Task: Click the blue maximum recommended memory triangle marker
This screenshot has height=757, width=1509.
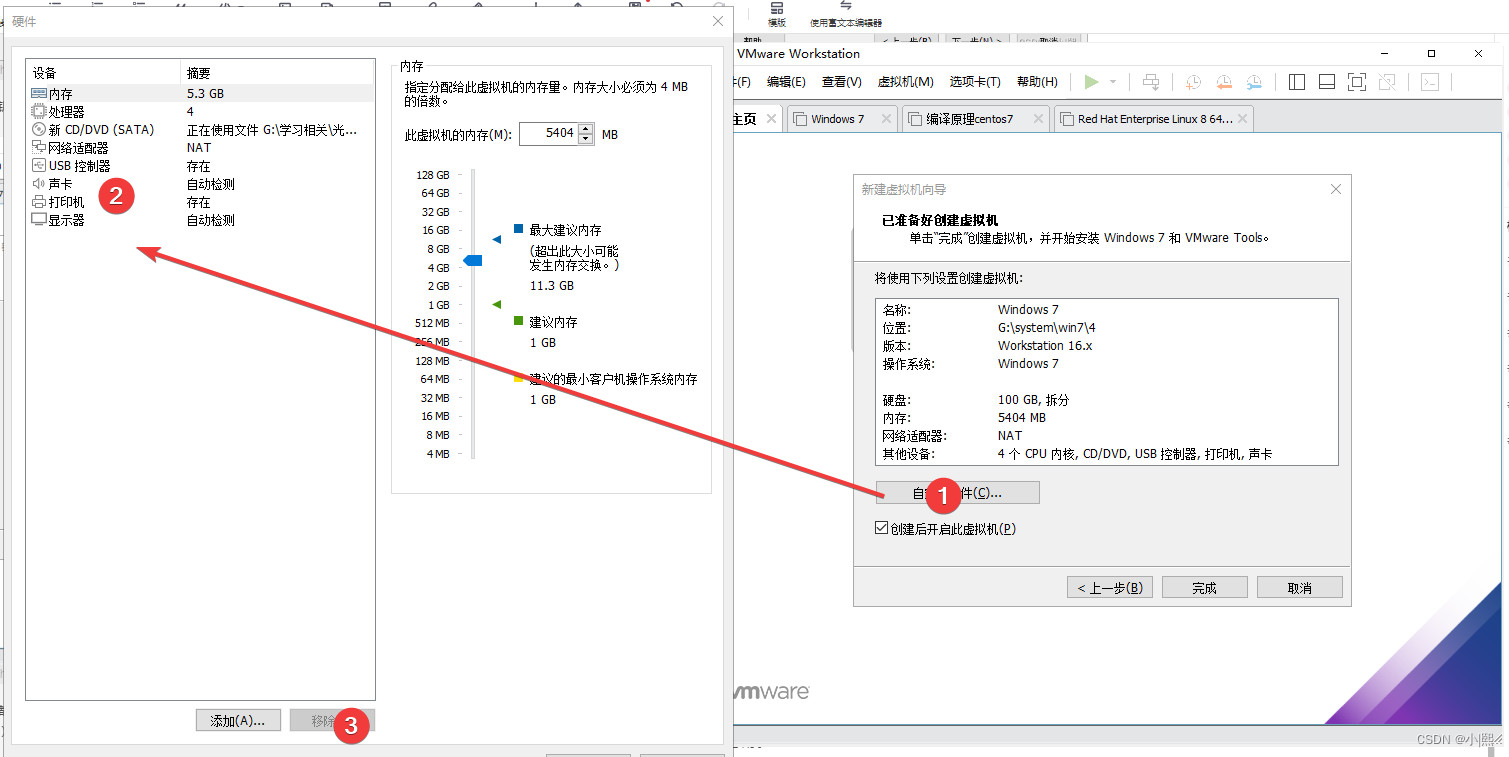Action: [496, 239]
